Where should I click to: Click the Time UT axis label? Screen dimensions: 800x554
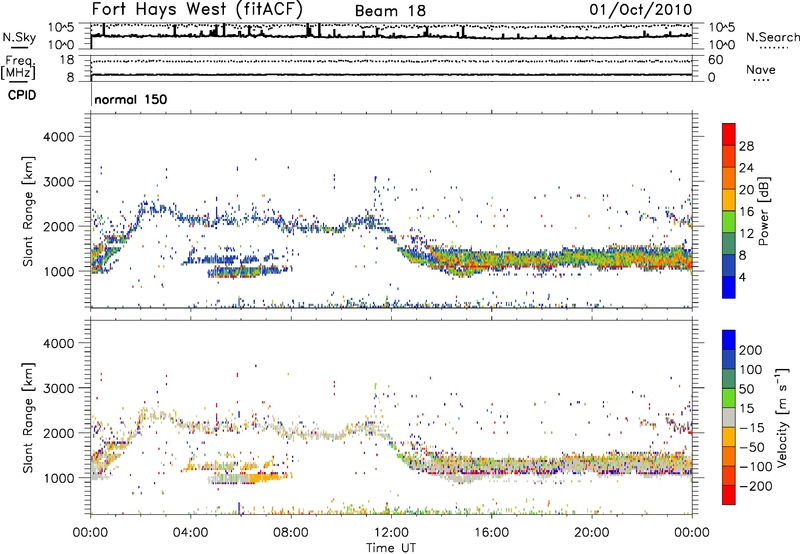click(x=391, y=547)
